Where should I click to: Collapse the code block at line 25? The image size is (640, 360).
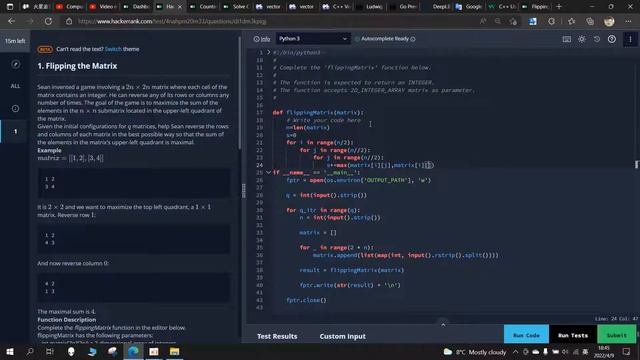pyautogui.click(x=269, y=172)
